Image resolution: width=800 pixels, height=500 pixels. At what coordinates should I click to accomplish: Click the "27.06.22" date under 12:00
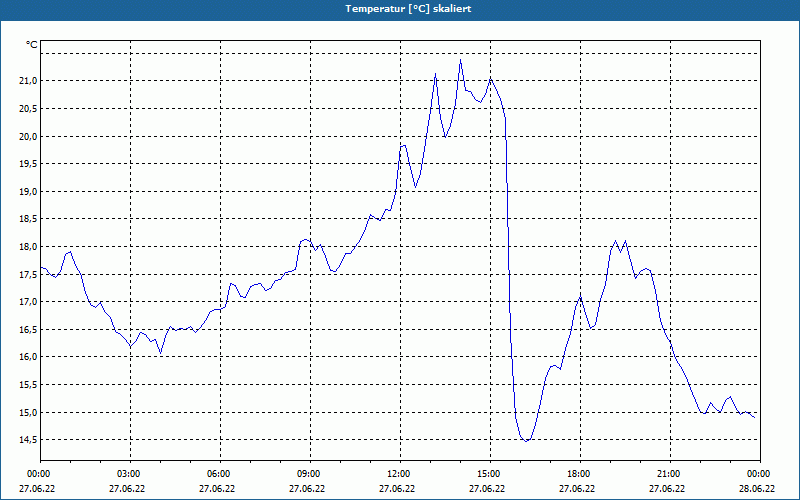point(397,489)
